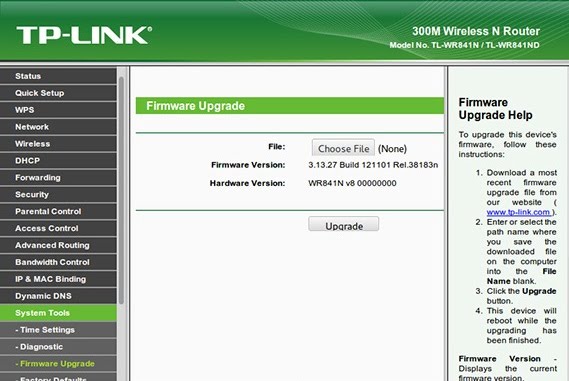The height and width of the screenshot is (381, 569).
Task: Open the Wireless menu
Action: point(58,144)
